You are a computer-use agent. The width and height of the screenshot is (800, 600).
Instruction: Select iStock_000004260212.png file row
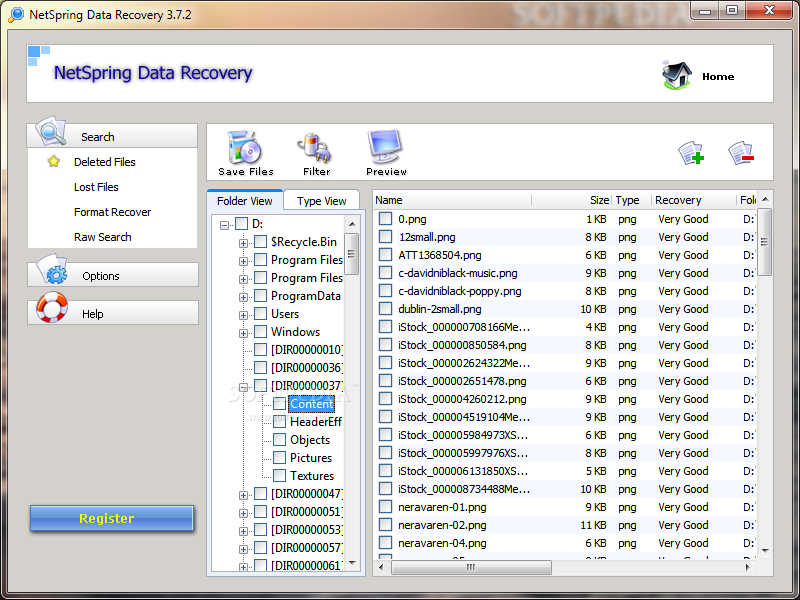click(x=565, y=399)
